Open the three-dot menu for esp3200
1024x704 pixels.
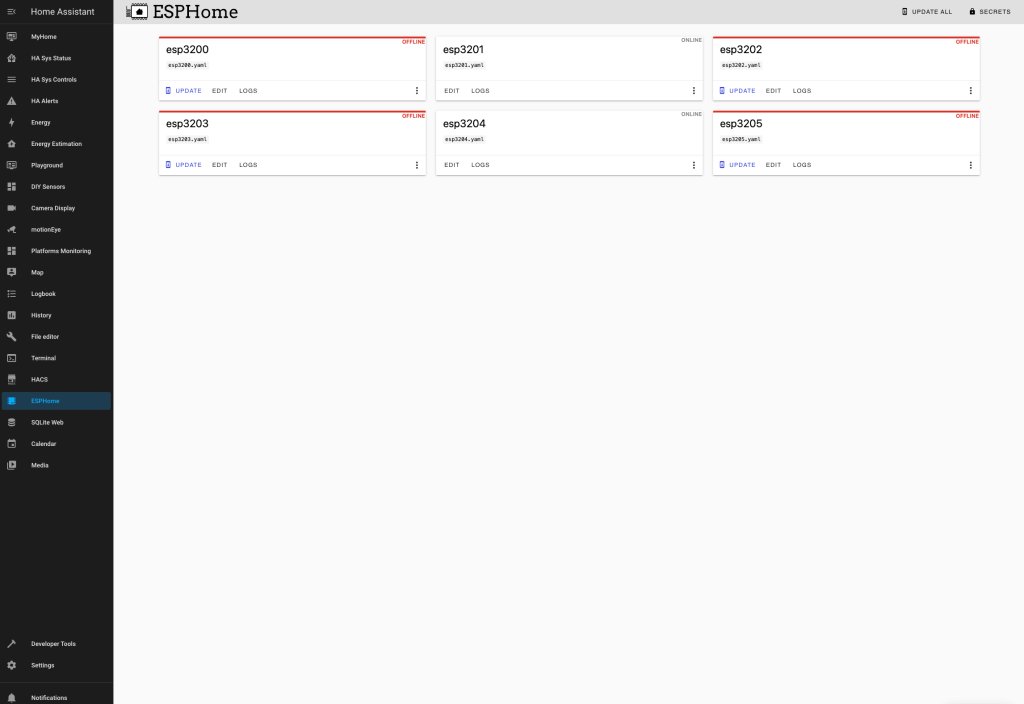tap(417, 91)
